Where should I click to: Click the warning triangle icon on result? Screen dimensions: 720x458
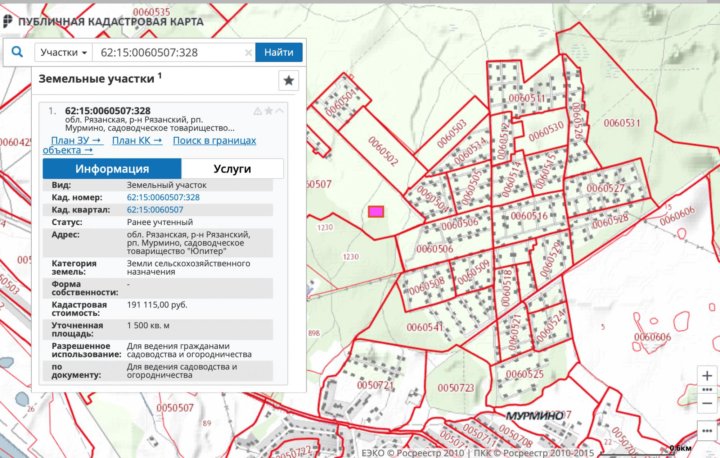257,111
